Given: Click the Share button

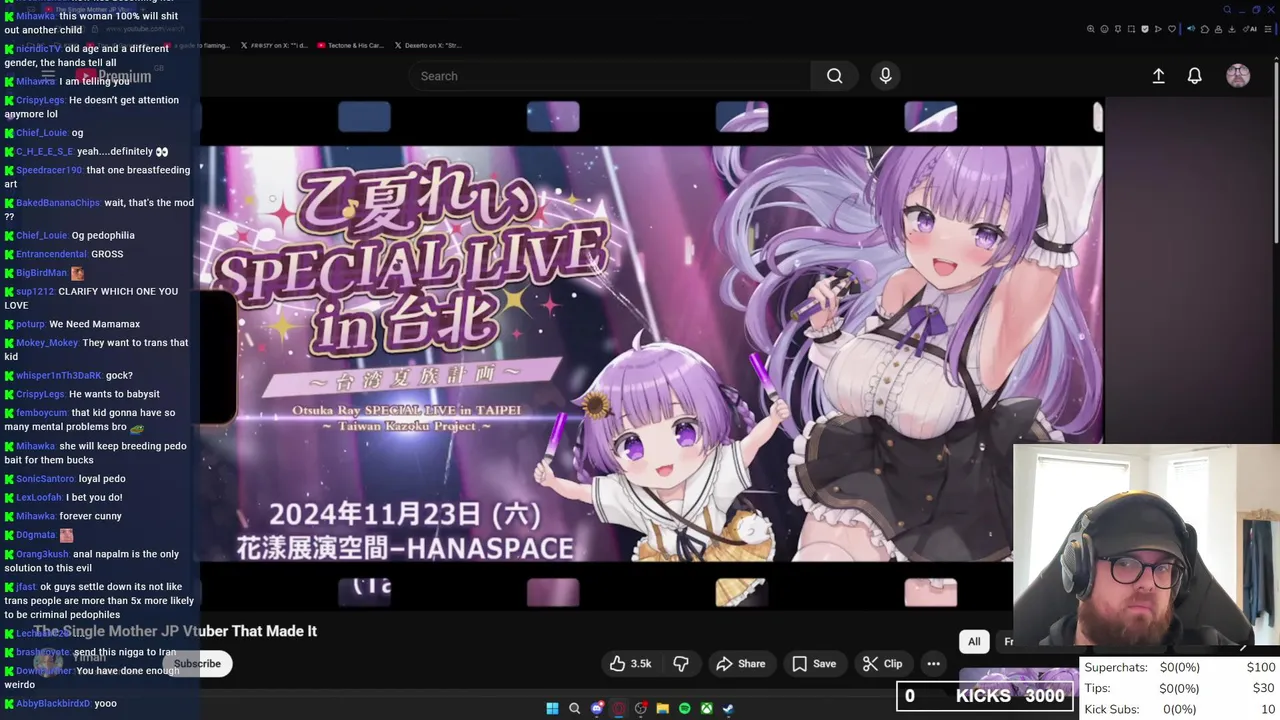Looking at the screenshot, I should pyautogui.click(x=741, y=664).
